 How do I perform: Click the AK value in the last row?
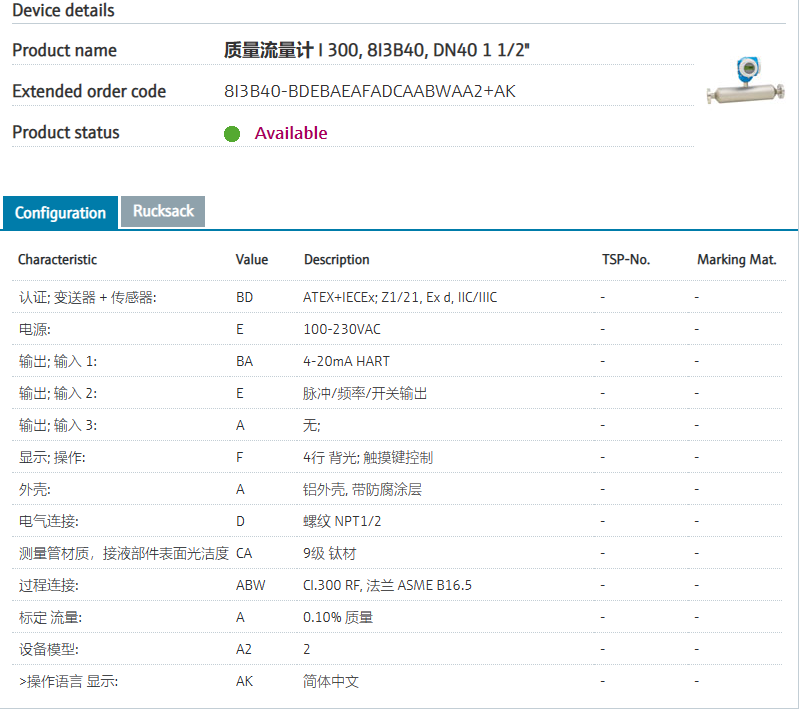point(244,681)
